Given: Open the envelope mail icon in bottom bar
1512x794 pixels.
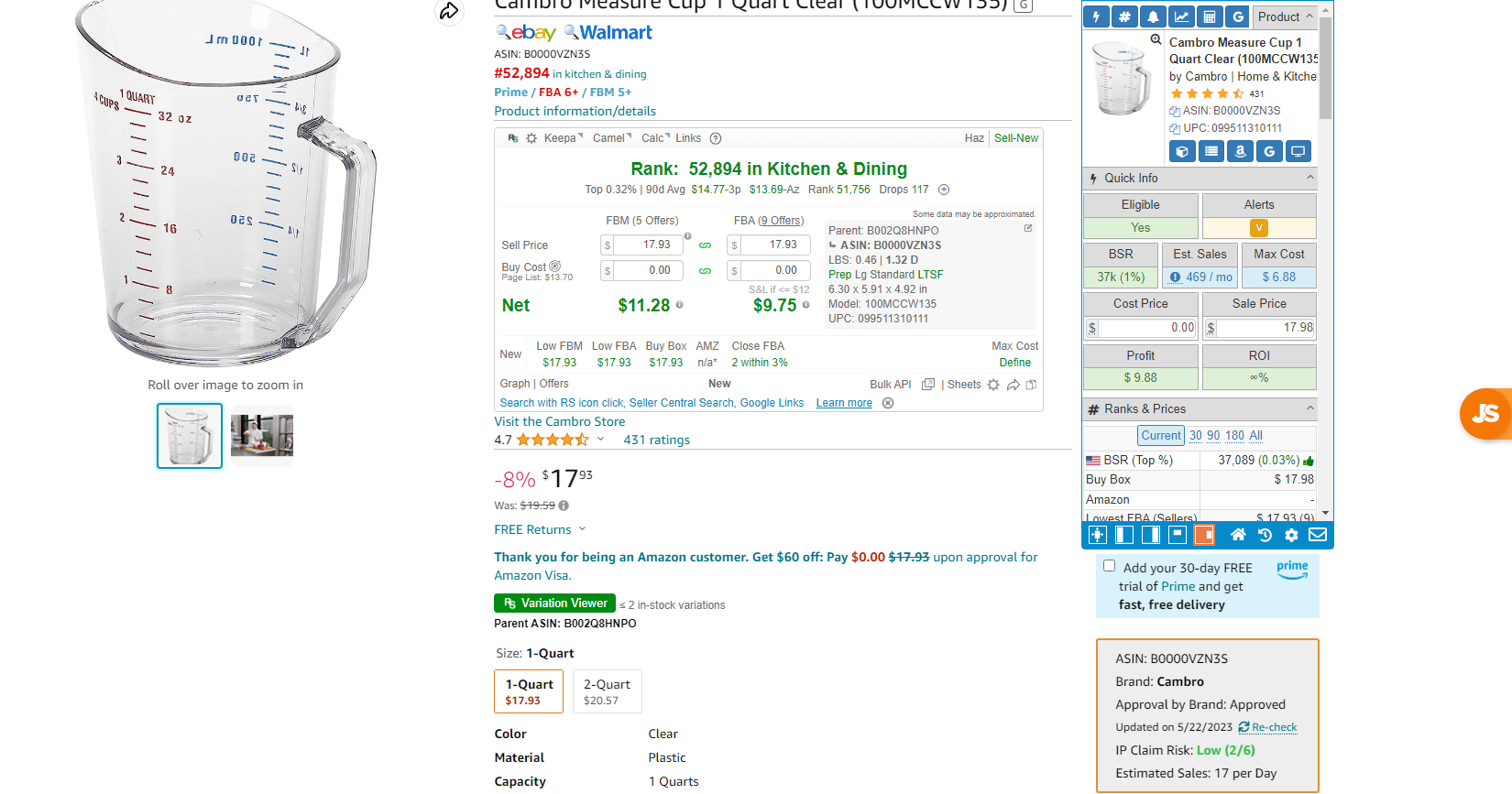Looking at the screenshot, I should click(1318, 535).
